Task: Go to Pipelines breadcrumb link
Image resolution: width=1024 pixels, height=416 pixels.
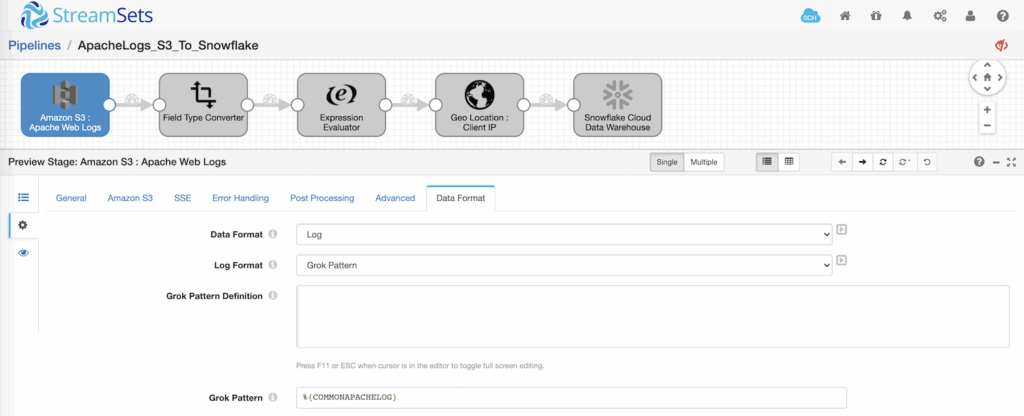Action: pyautogui.click(x=34, y=45)
